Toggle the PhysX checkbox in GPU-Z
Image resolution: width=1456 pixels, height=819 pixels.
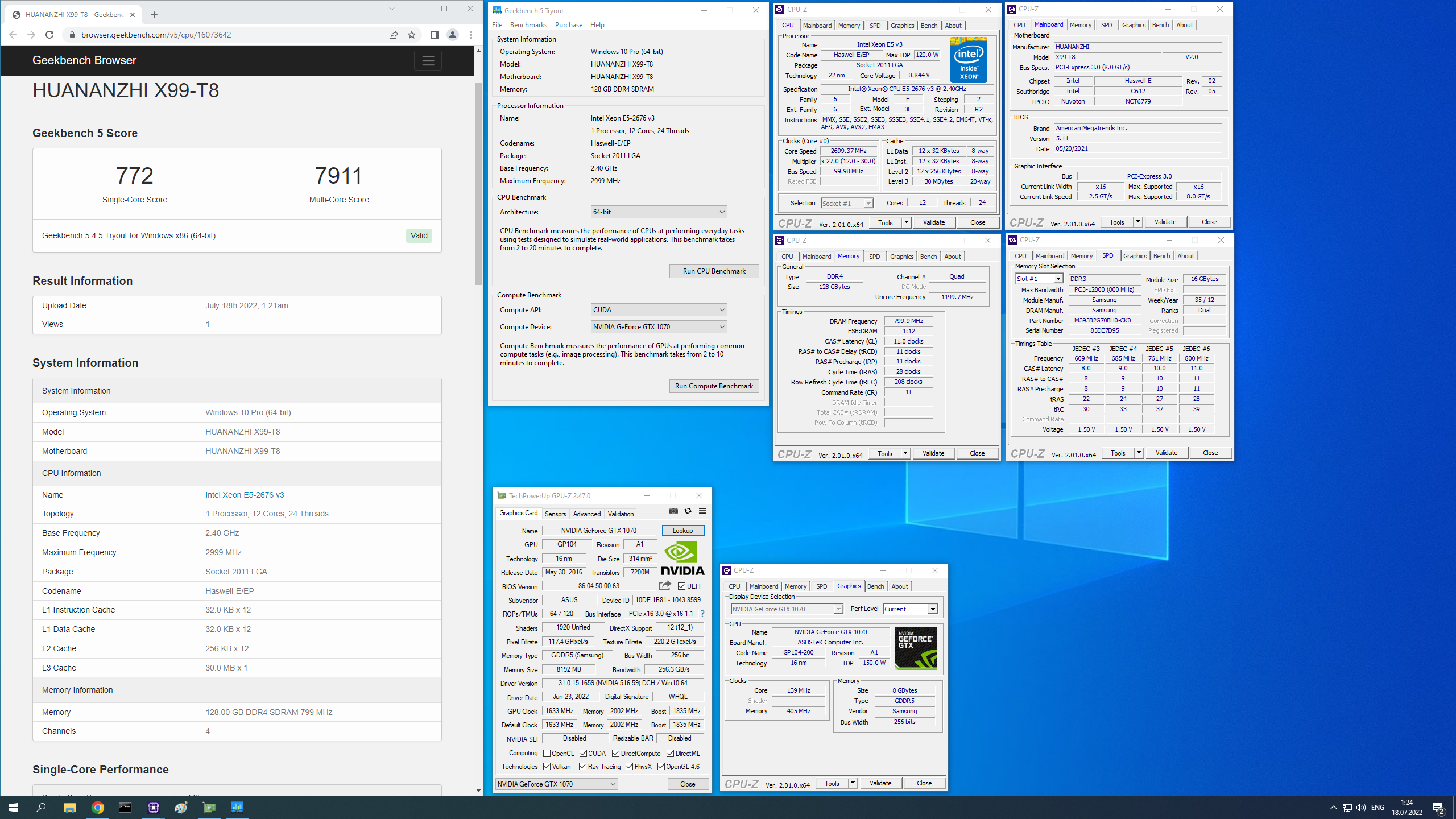coord(629,766)
